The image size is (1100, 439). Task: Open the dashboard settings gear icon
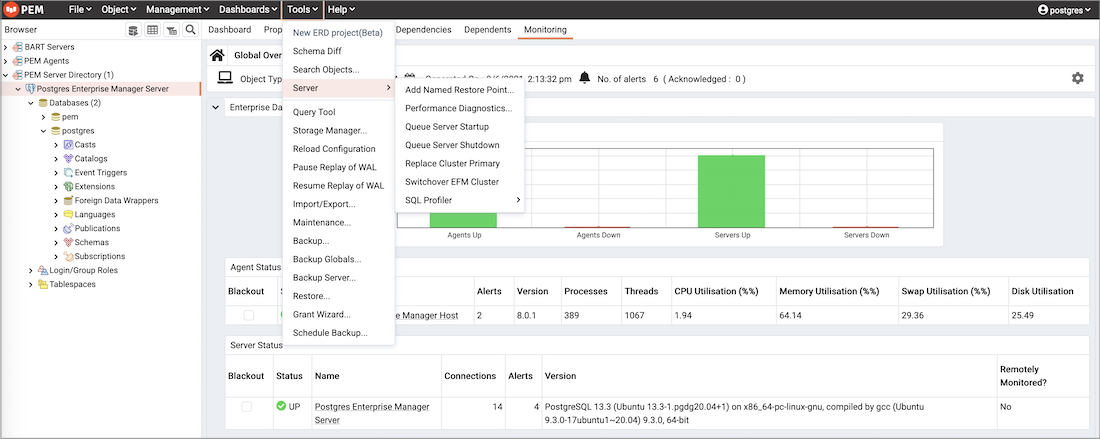click(1078, 79)
